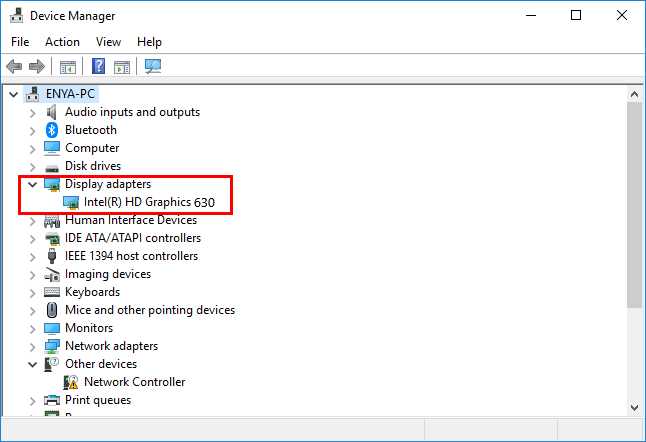646x442 pixels.
Task: Maximize the Device Manager window
Action: coord(576,16)
